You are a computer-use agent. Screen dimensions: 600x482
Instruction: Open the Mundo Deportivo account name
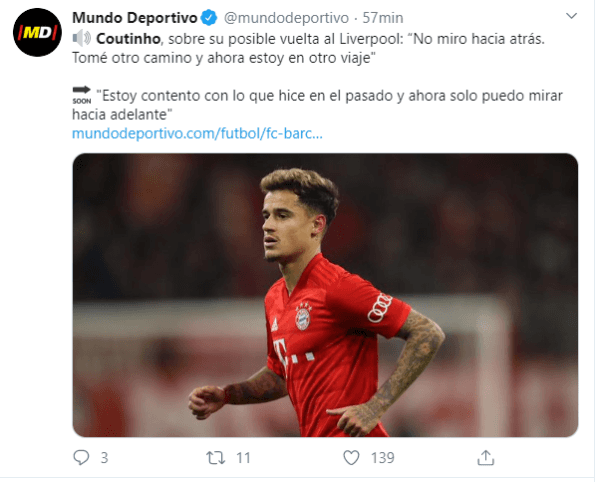click(x=135, y=18)
